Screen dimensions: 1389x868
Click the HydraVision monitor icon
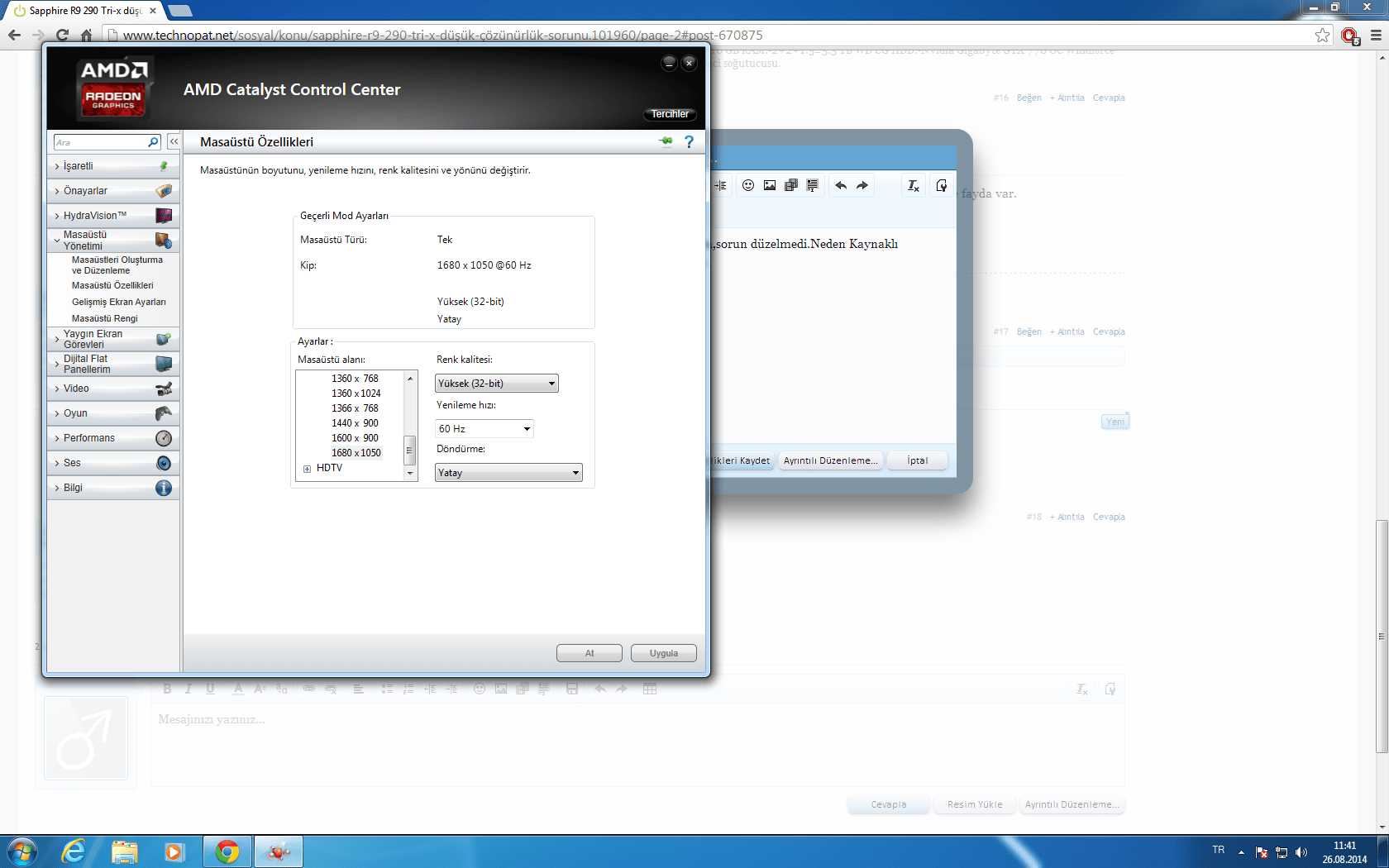[164, 216]
